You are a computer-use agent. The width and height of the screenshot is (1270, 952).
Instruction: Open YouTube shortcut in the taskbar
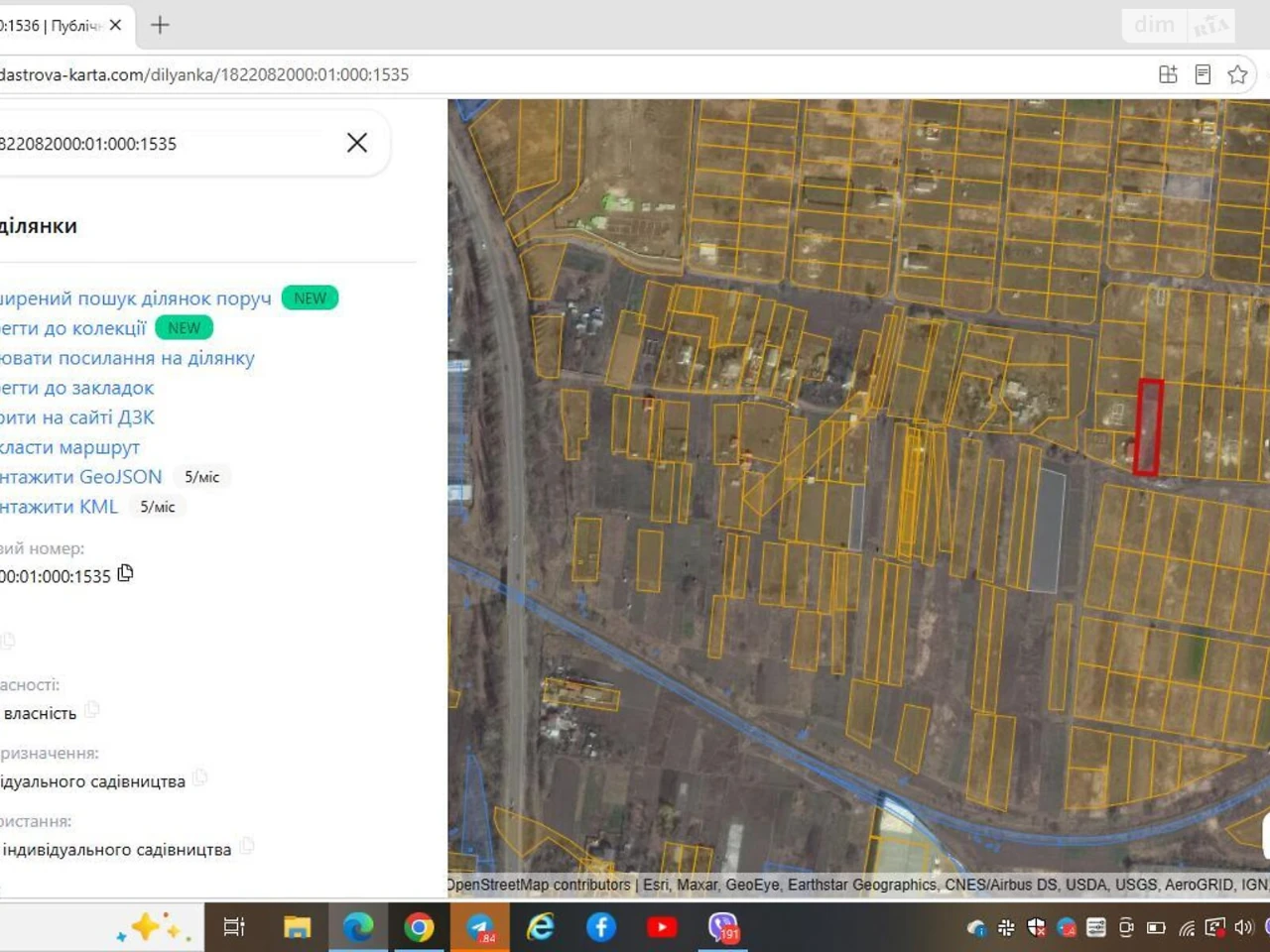(x=662, y=927)
